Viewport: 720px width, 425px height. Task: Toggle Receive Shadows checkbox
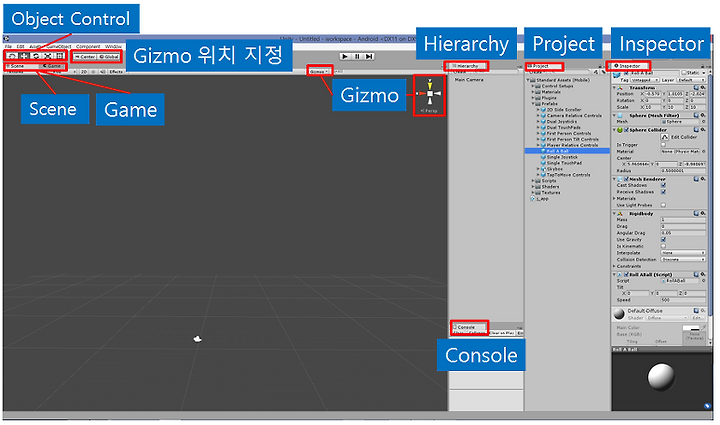tap(663, 191)
